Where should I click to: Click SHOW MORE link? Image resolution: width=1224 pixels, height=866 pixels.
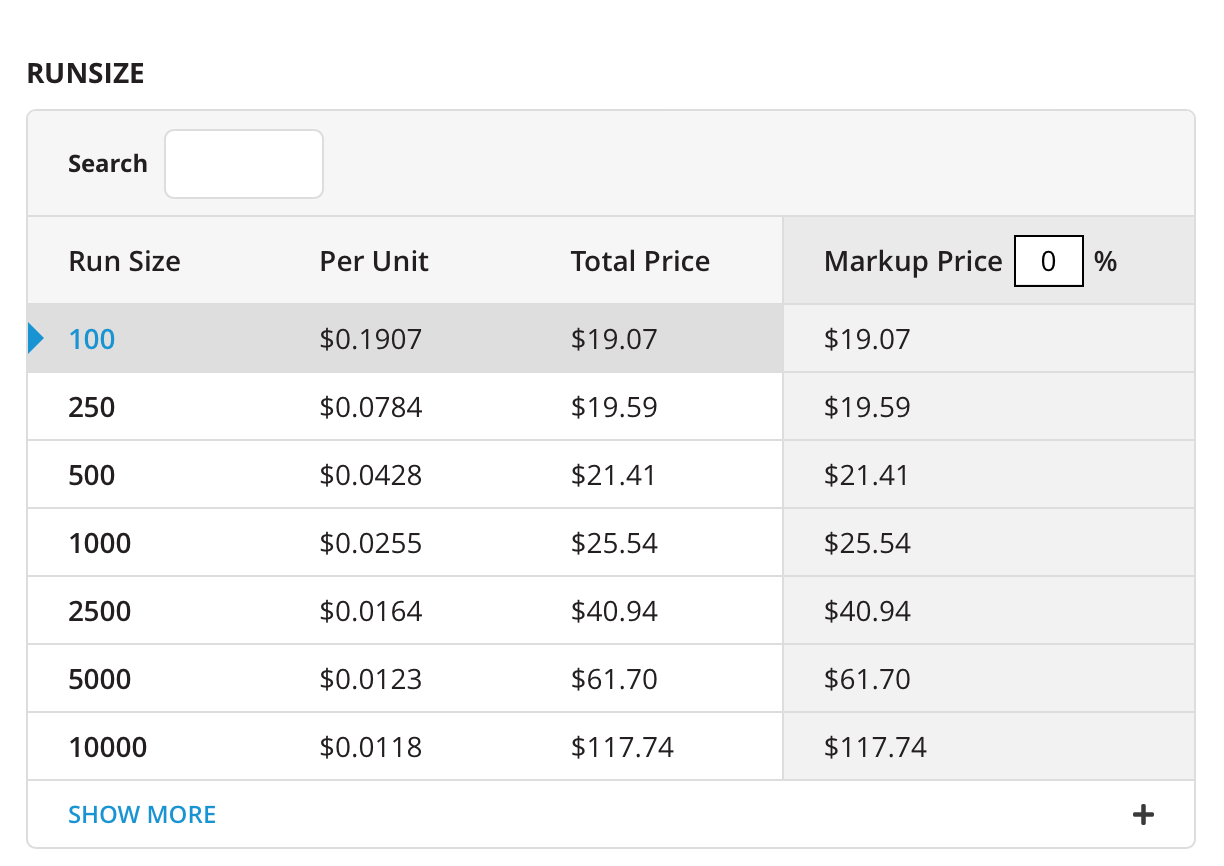click(142, 815)
